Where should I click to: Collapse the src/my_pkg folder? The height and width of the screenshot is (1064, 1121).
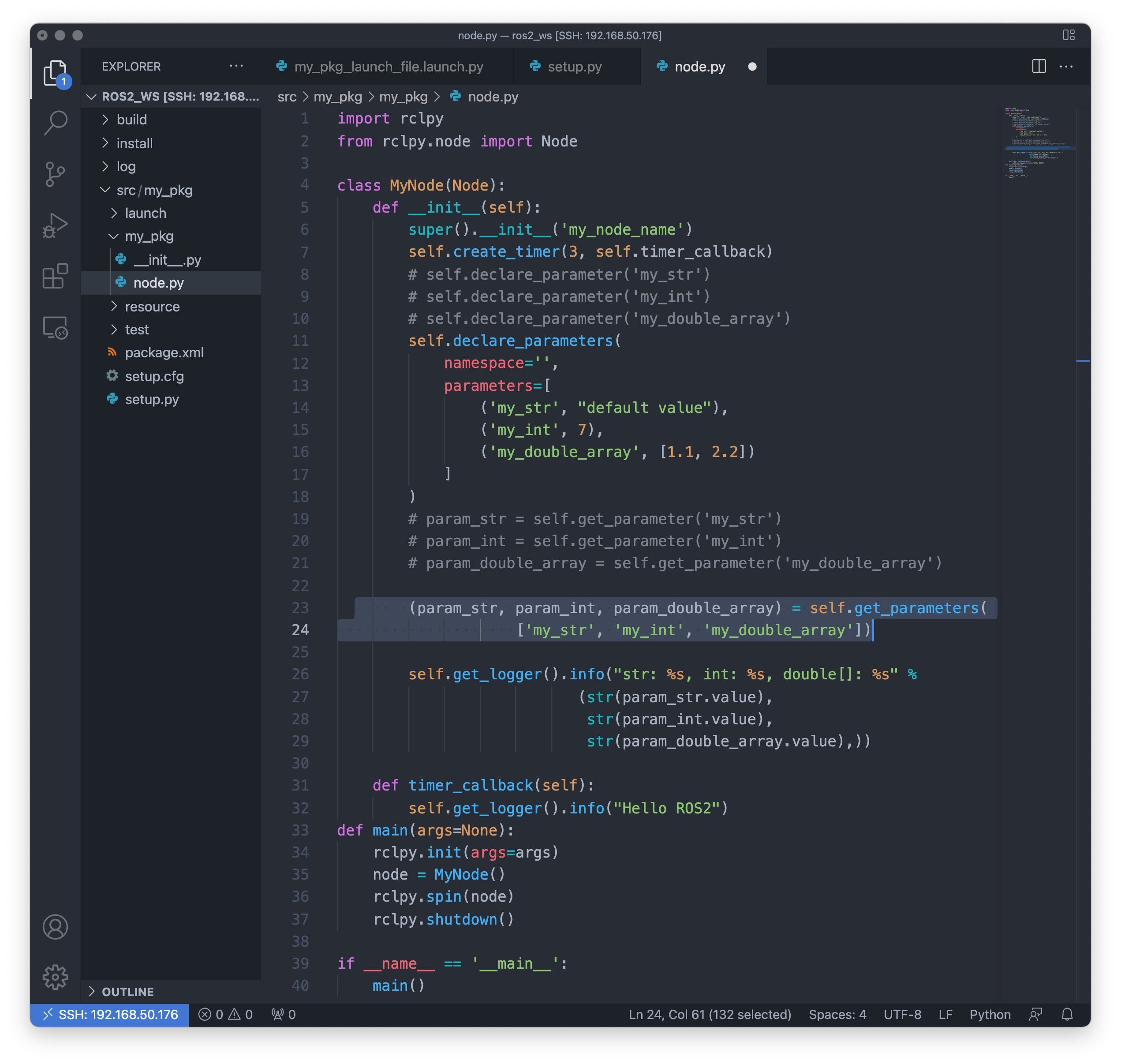click(153, 190)
